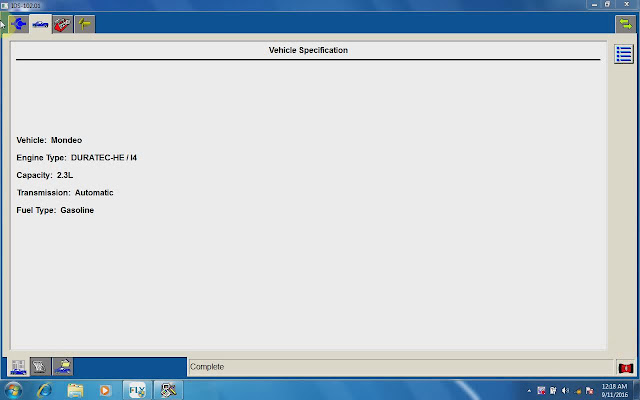The image size is (640, 400).
Task: Click the green arrows exchange icon
Action: 625,24
